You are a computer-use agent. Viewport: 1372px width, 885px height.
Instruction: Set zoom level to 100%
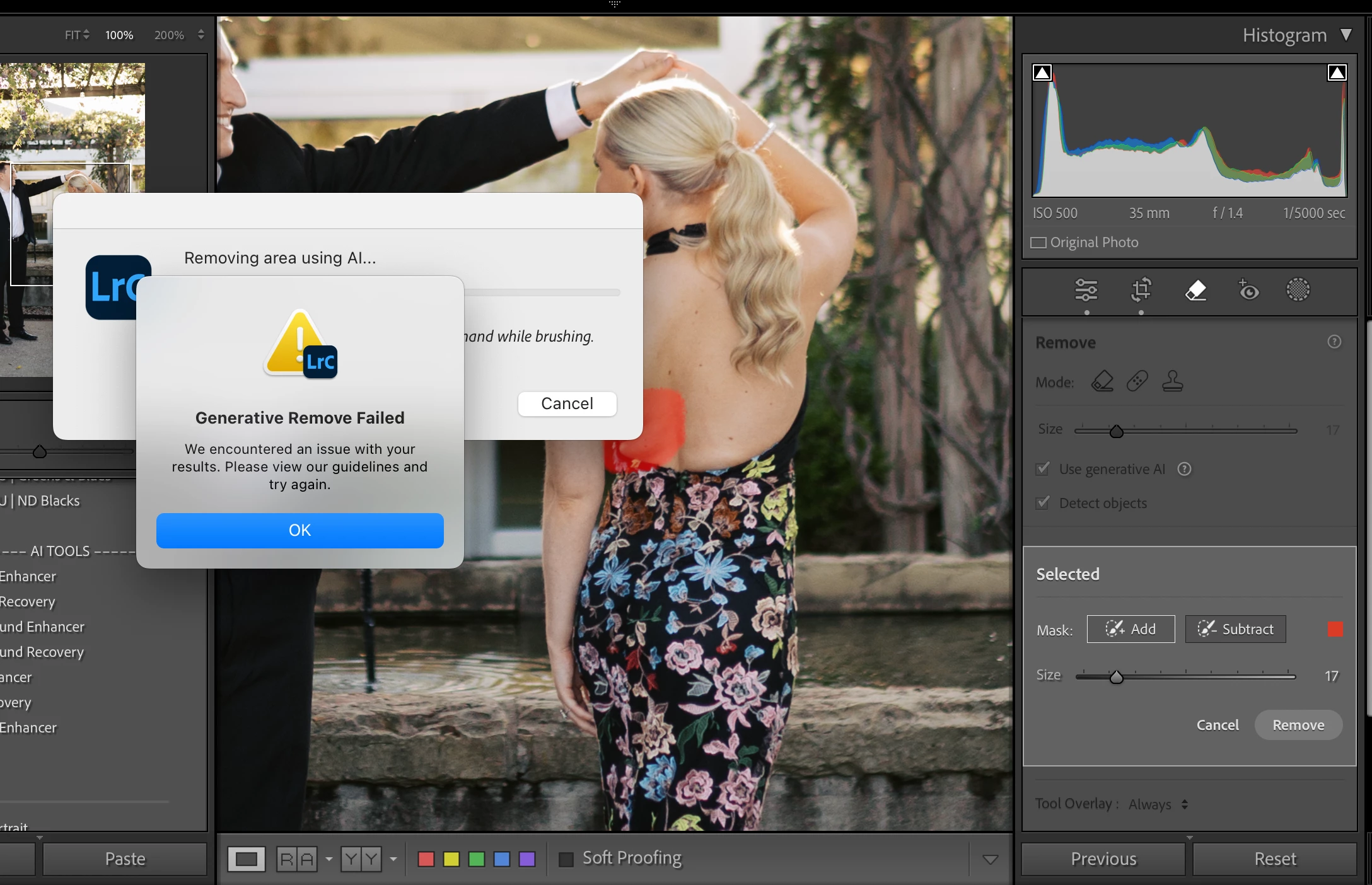119,35
